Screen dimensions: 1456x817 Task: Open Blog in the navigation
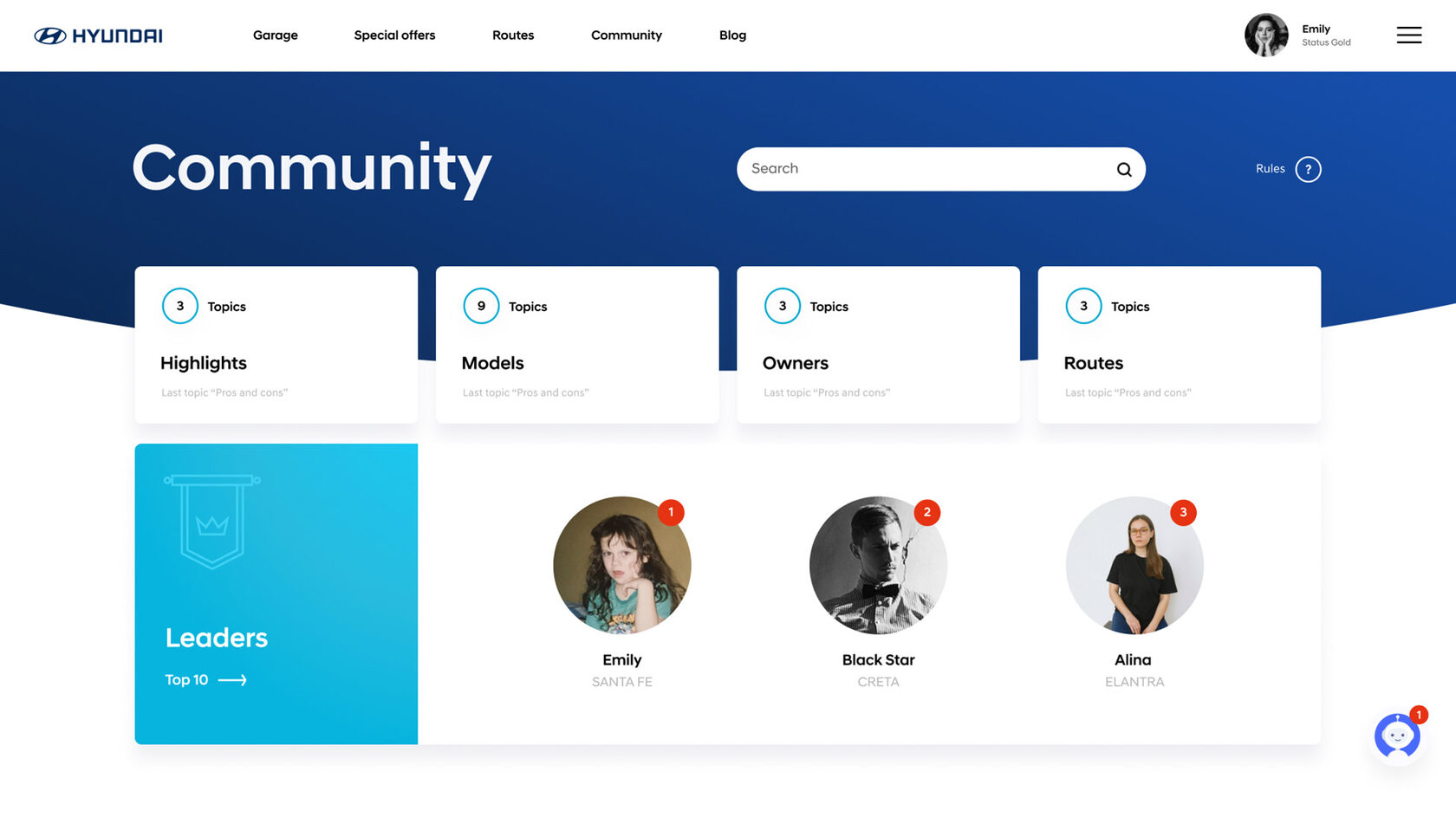(x=732, y=36)
